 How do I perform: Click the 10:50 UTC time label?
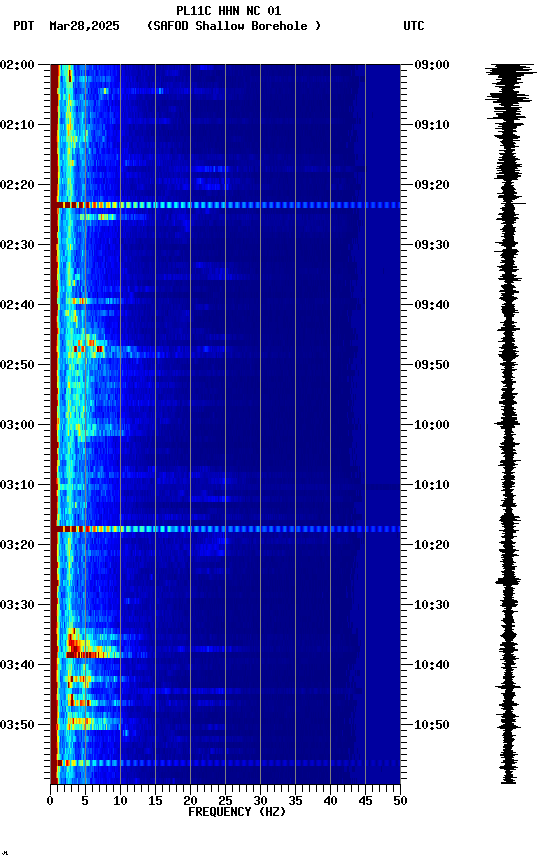[432, 725]
